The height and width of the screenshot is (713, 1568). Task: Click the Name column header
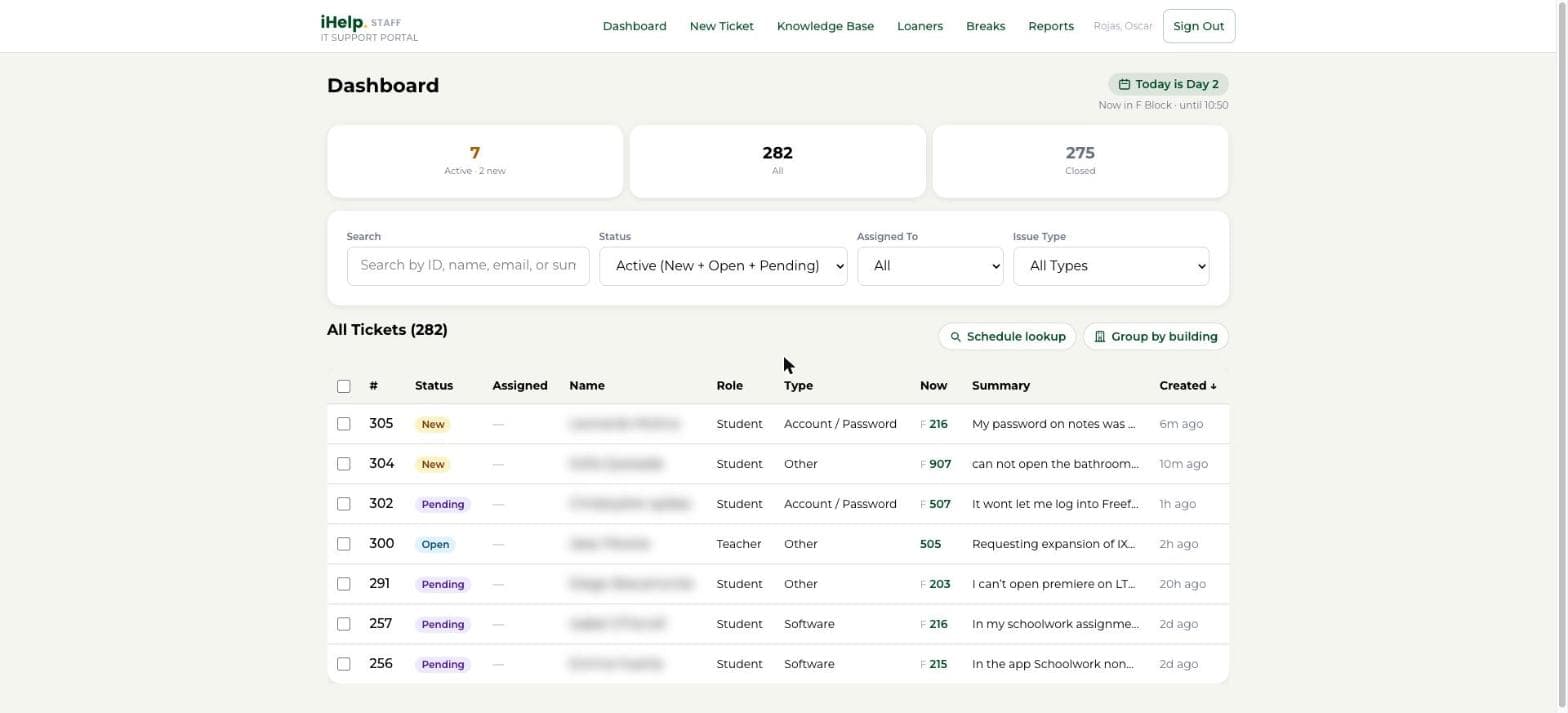point(587,386)
